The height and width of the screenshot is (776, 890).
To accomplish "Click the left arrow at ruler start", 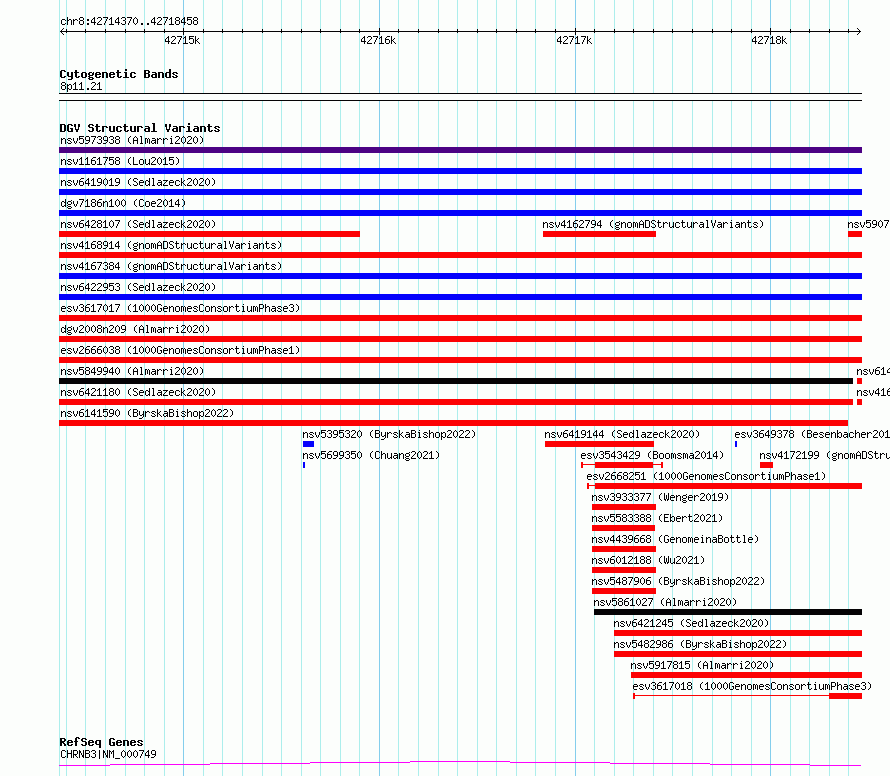I will (63, 31).
